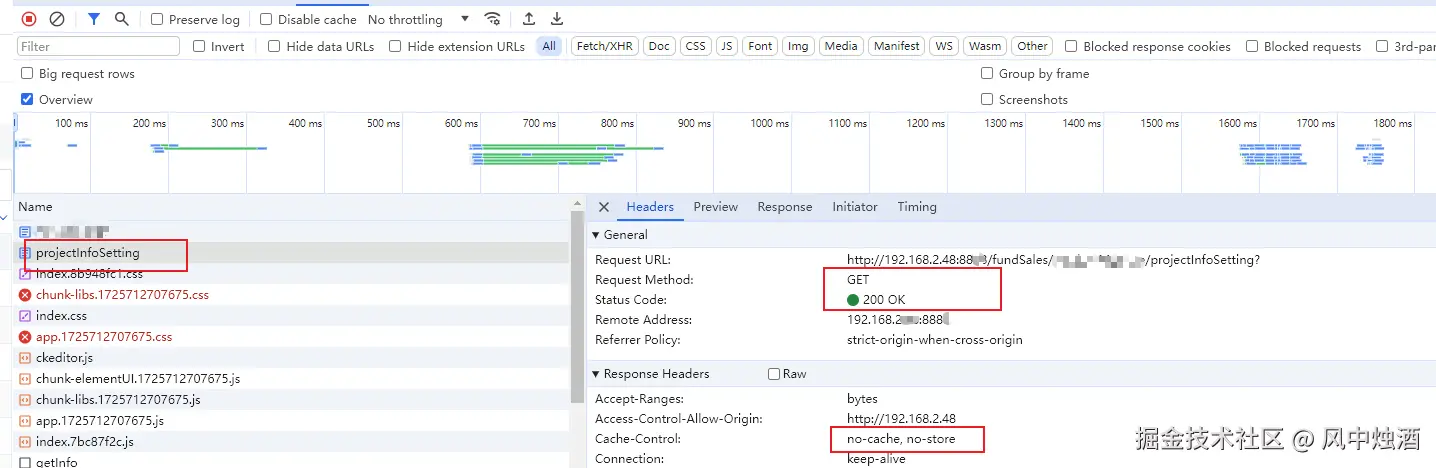Filter by Wasm requests
The height and width of the screenshot is (468, 1436).
coord(985,46)
